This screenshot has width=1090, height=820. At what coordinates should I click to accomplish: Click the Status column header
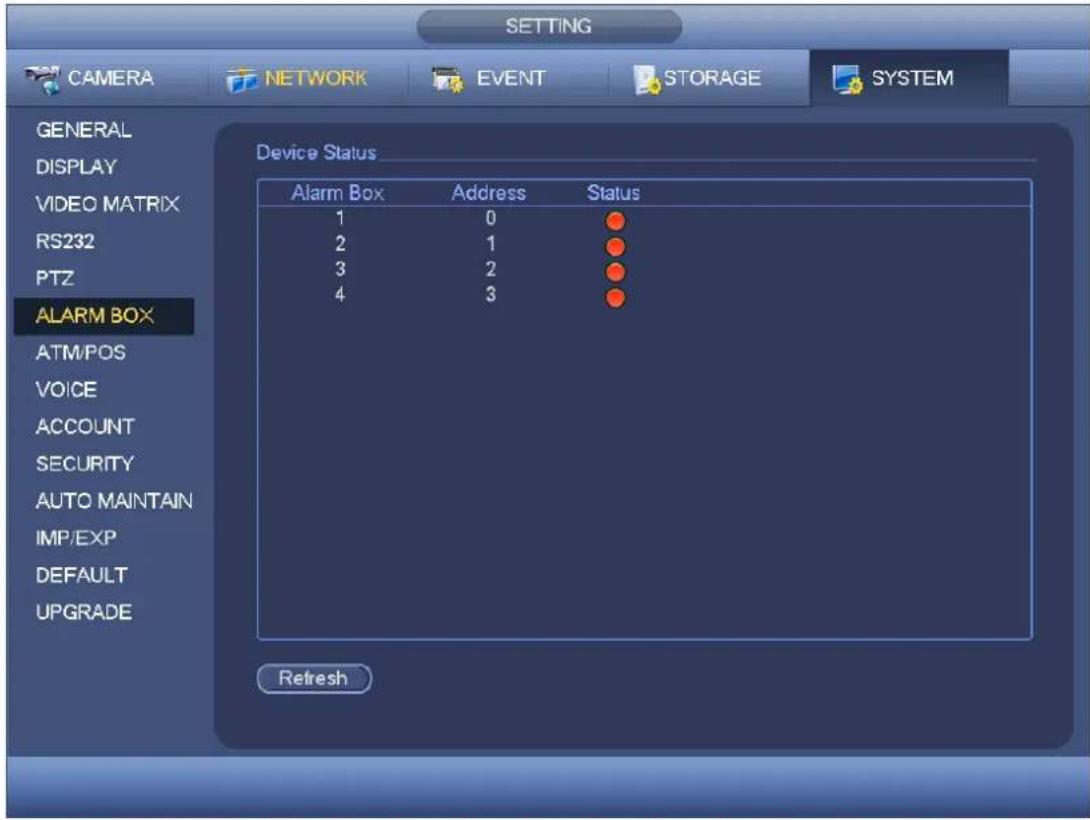pos(613,192)
